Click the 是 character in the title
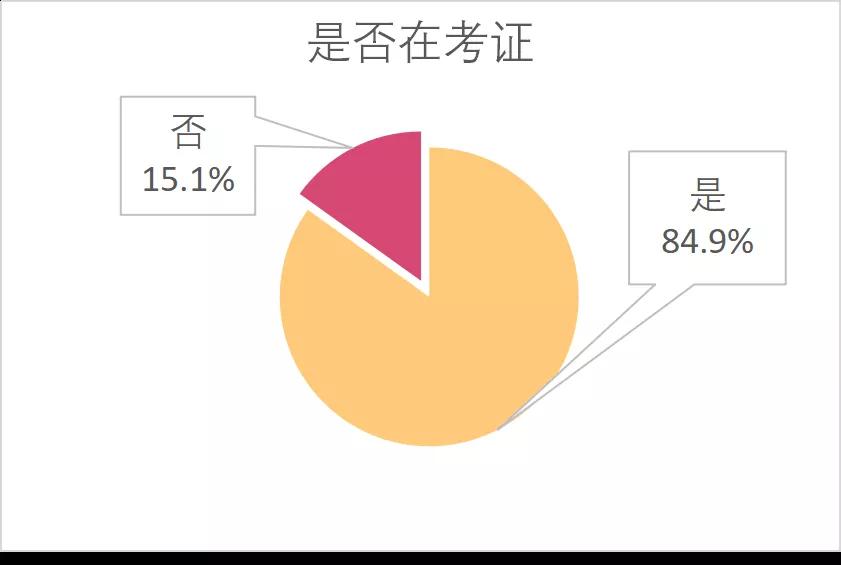The image size is (841, 565). point(330,43)
